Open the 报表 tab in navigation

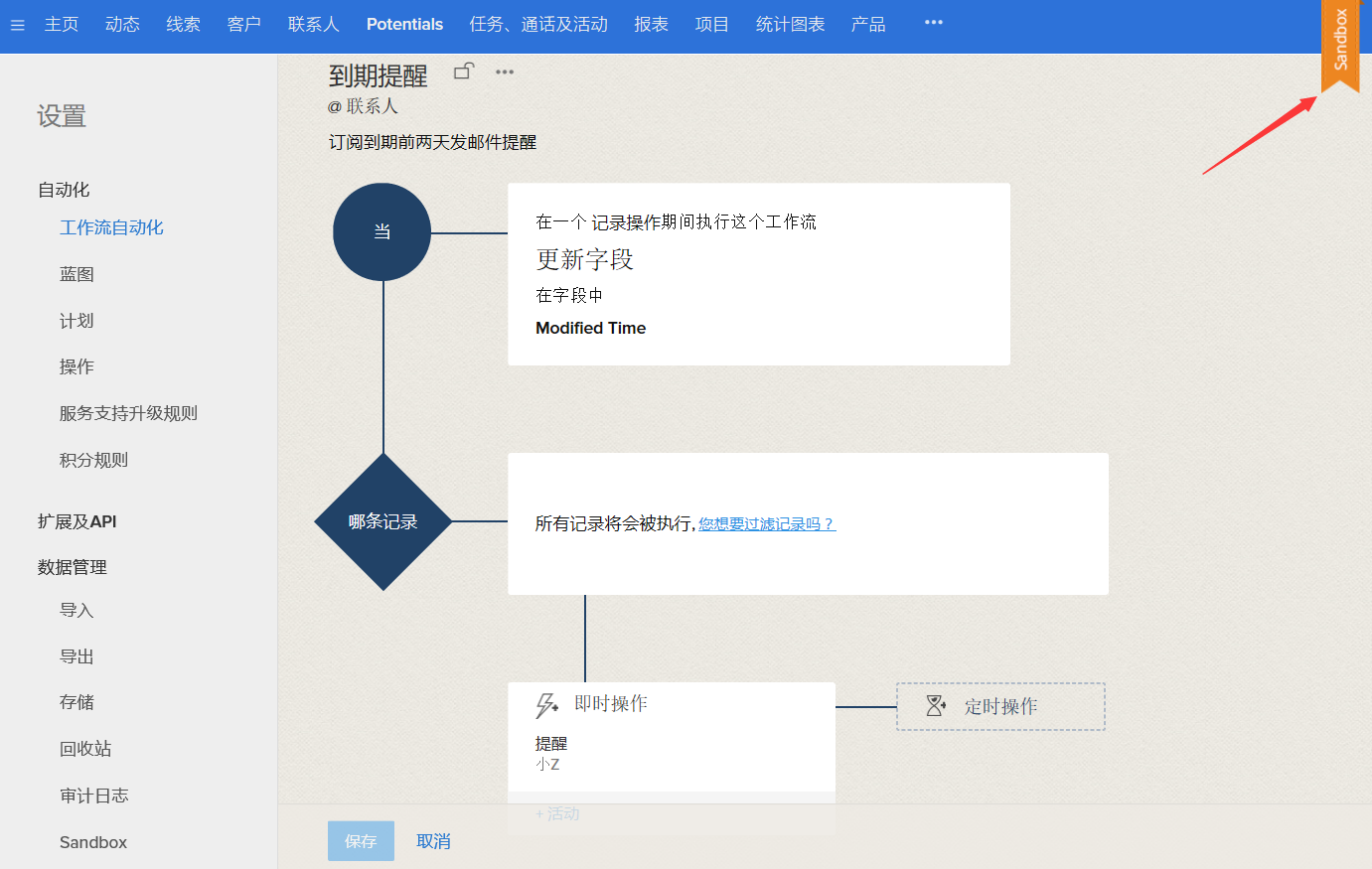[x=651, y=25]
